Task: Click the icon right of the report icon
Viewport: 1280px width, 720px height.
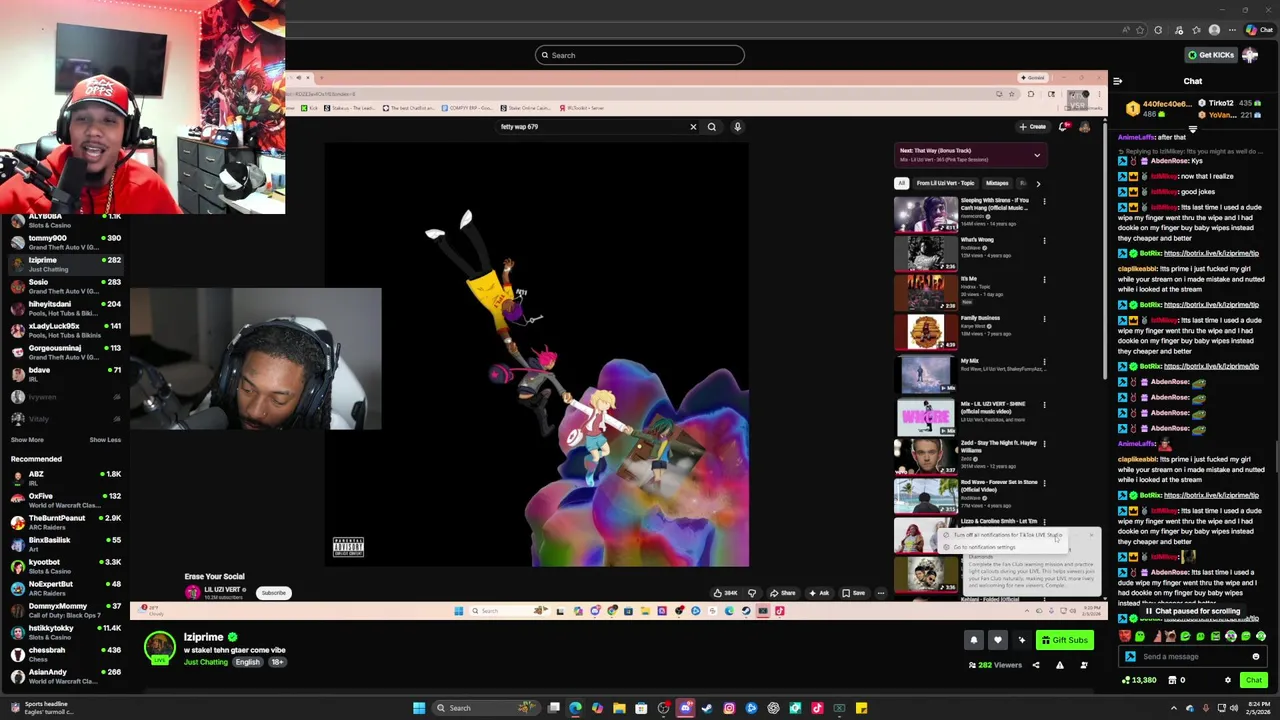Action: (x=1084, y=665)
